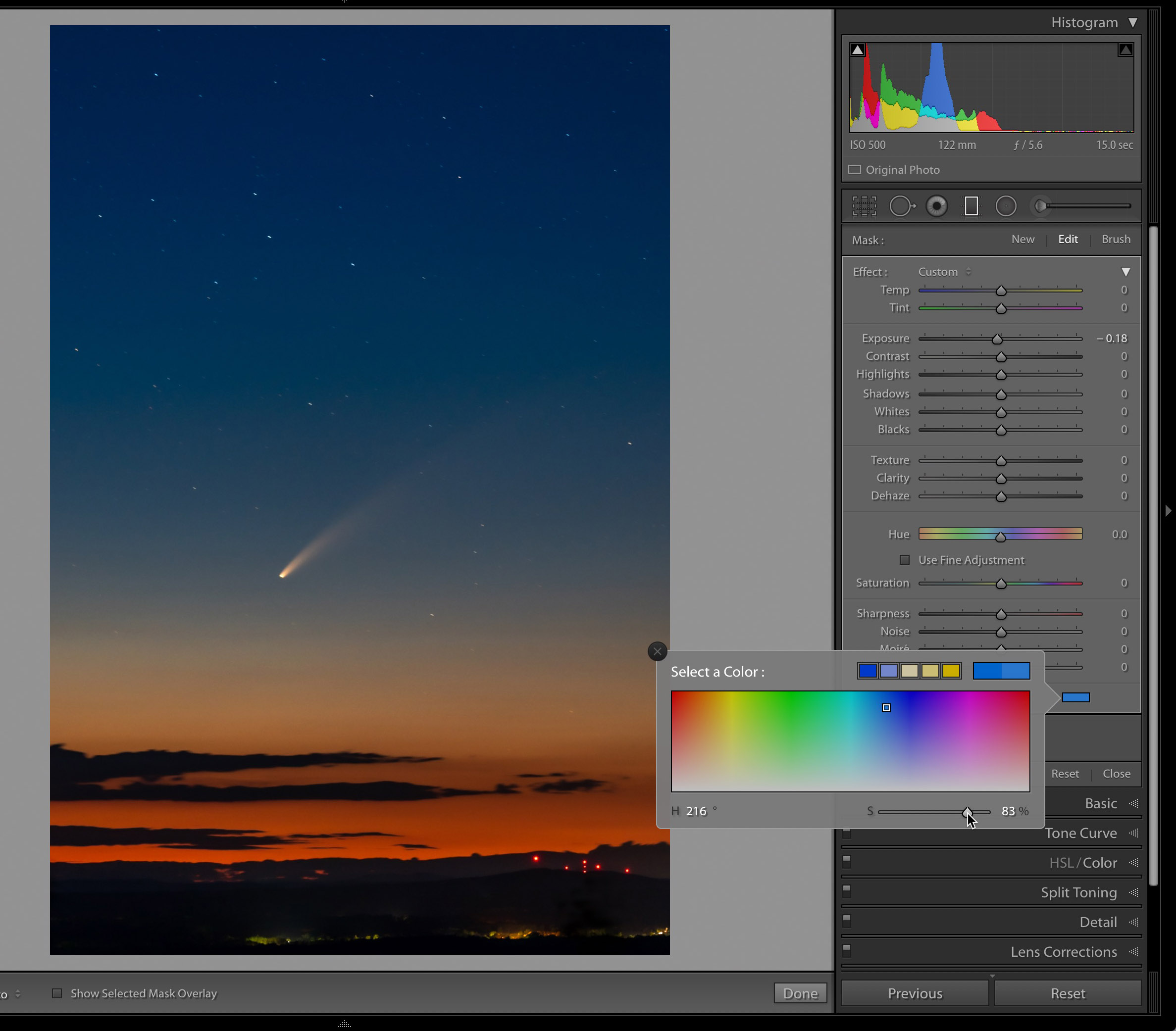1176x1031 pixels.
Task: Select the dark blue color swatch
Action: coord(868,671)
